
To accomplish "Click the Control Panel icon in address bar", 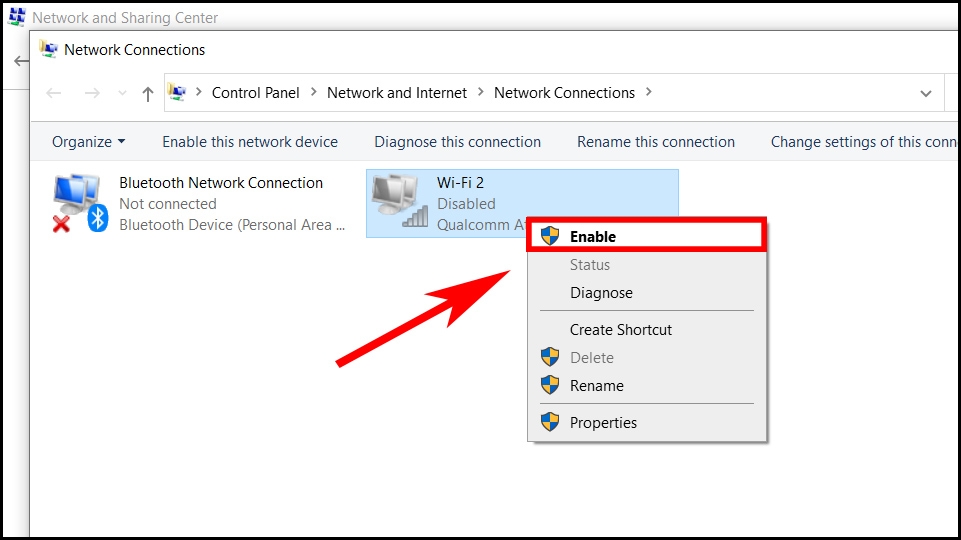I will (x=177, y=92).
